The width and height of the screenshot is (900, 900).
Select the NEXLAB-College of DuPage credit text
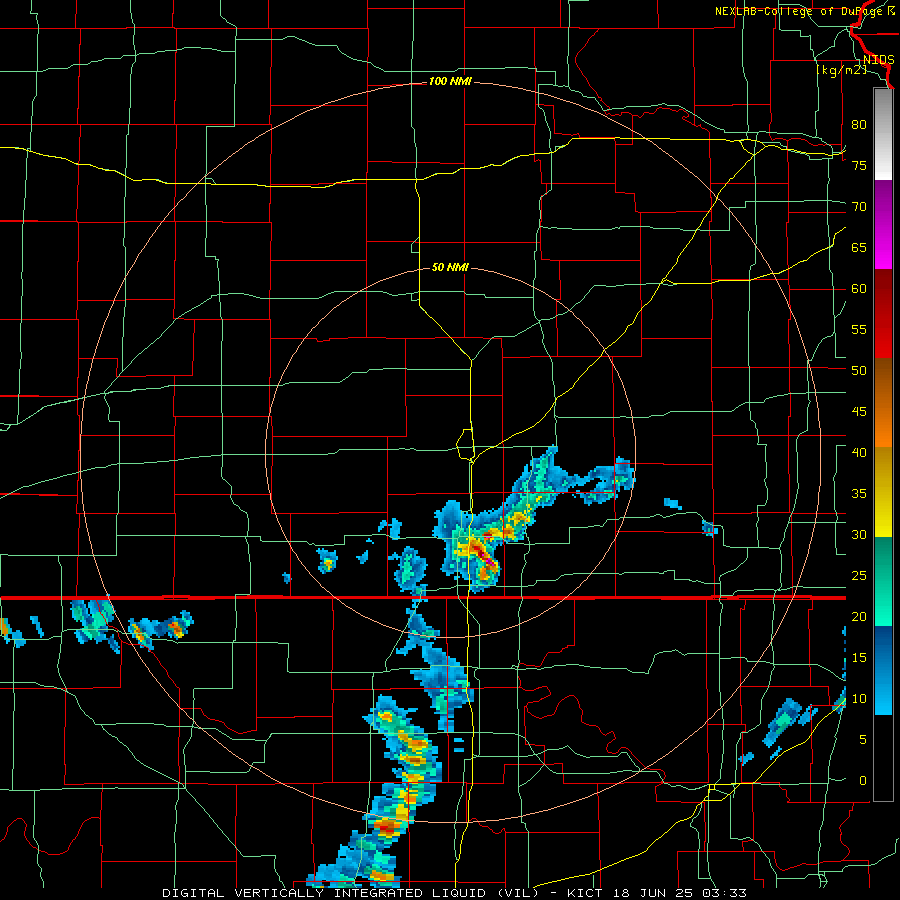pos(805,11)
